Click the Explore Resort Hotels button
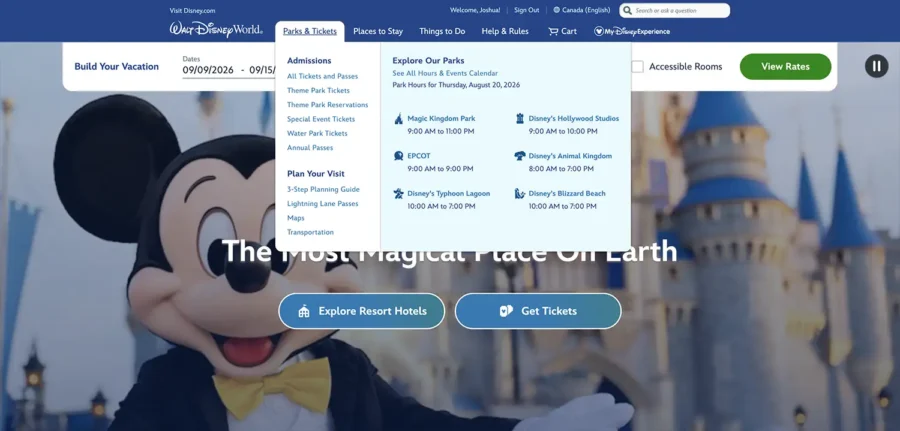 pyautogui.click(x=362, y=311)
